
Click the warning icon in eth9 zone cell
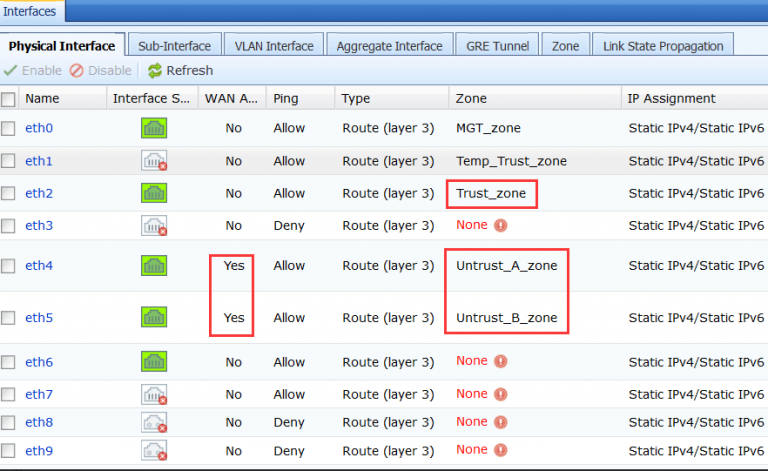pyautogui.click(x=501, y=451)
